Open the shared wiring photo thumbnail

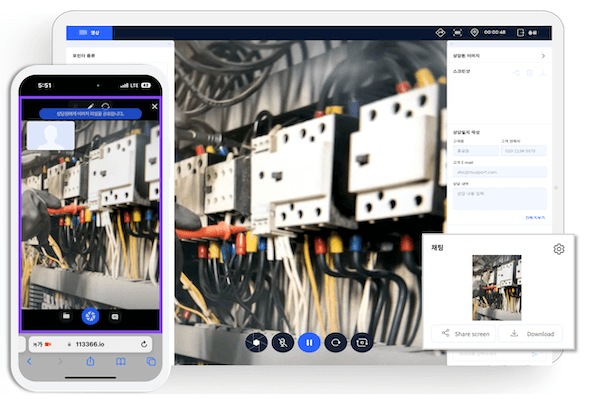tap(497, 288)
